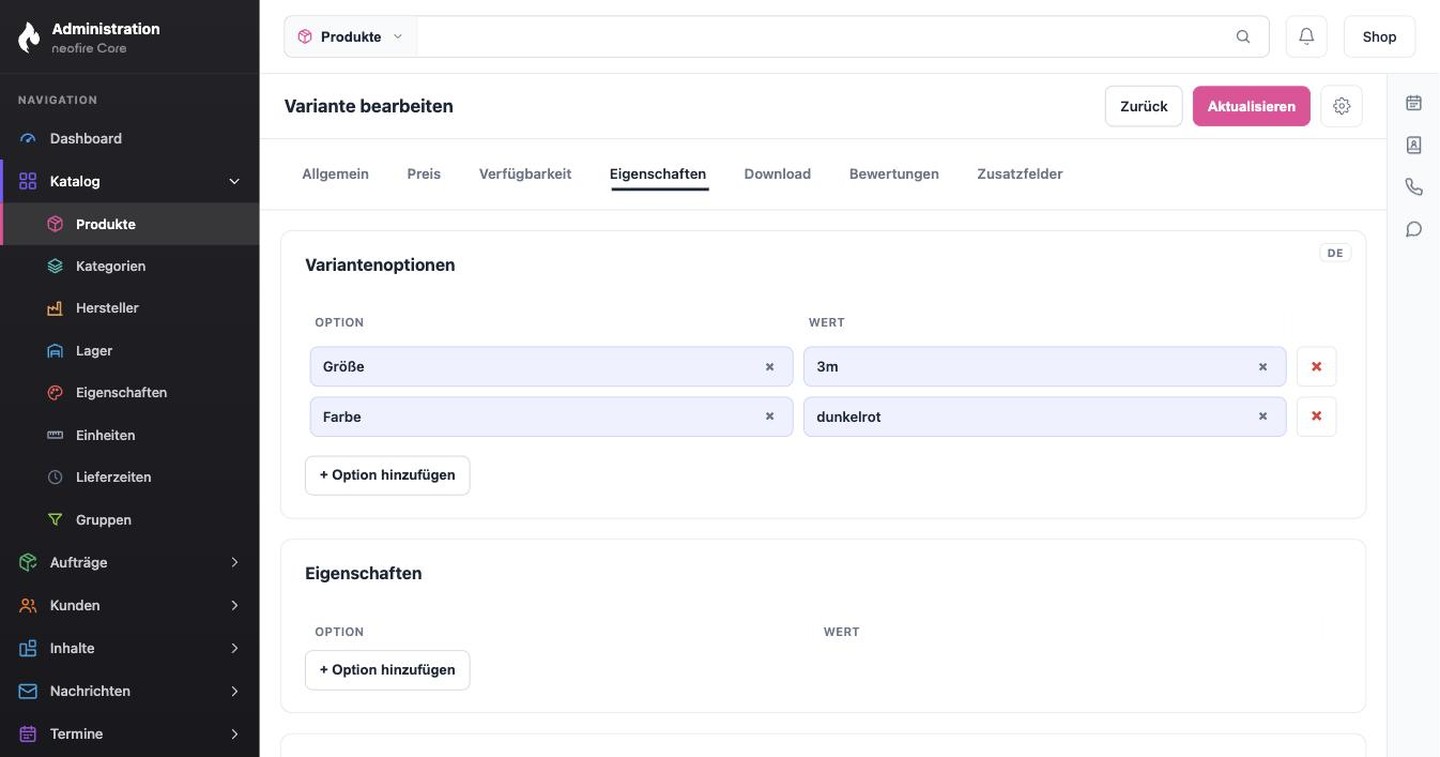Expand the Kunden menu section
The height and width of the screenshot is (757, 1440).
130,605
